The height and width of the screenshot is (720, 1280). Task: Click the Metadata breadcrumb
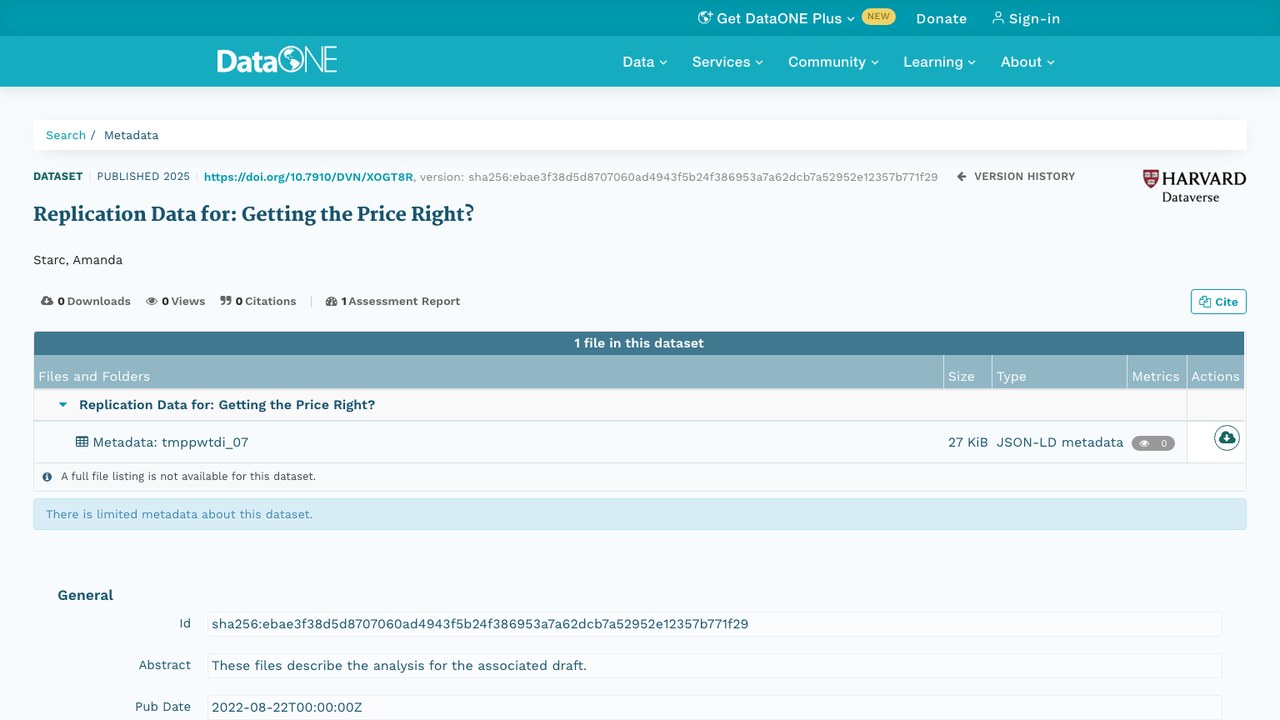tap(131, 135)
